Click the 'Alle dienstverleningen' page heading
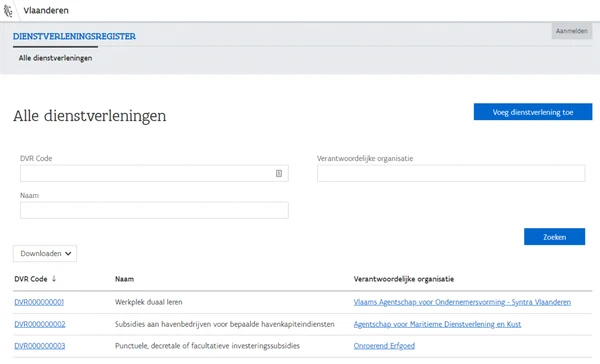This screenshot has width=600, height=364. click(x=90, y=116)
